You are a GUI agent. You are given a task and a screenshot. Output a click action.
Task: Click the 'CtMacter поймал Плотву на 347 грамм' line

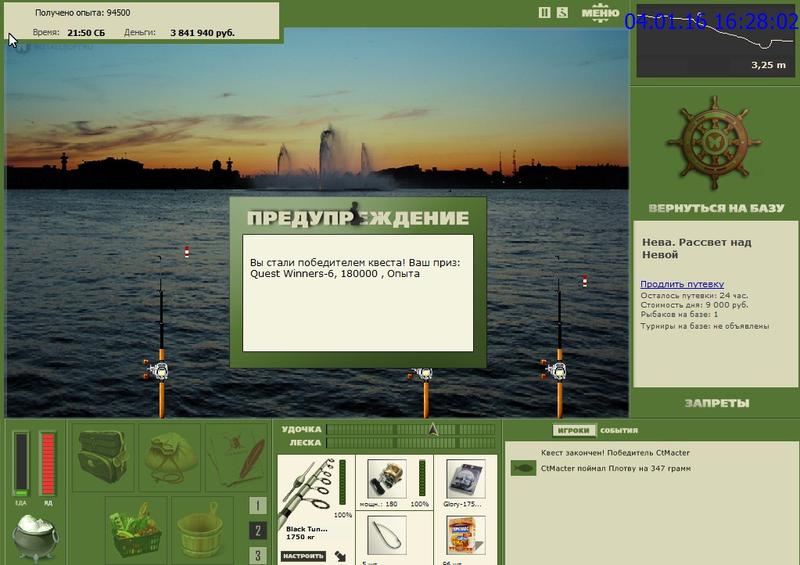click(616, 468)
